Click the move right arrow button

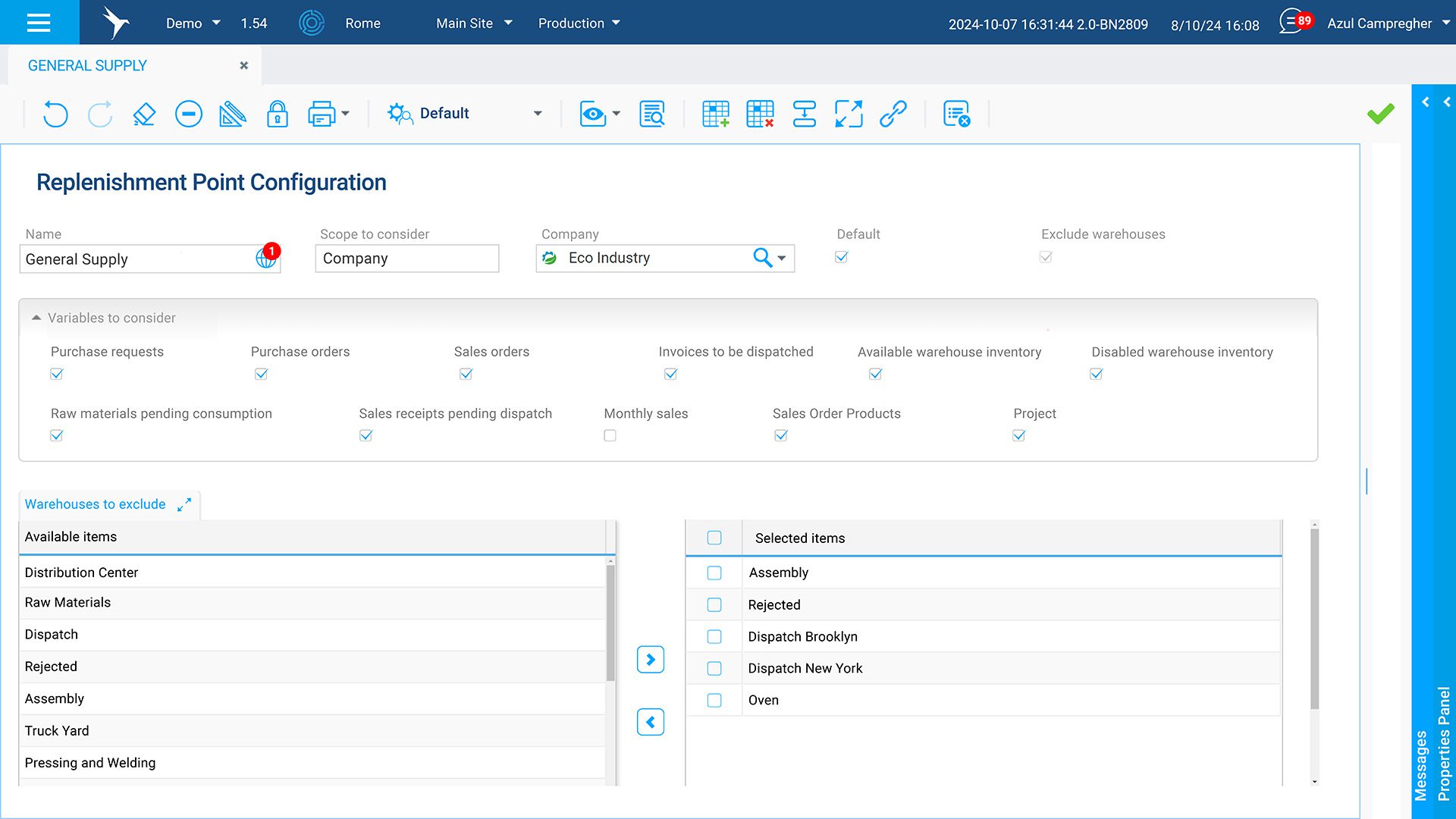click(650, 660)
